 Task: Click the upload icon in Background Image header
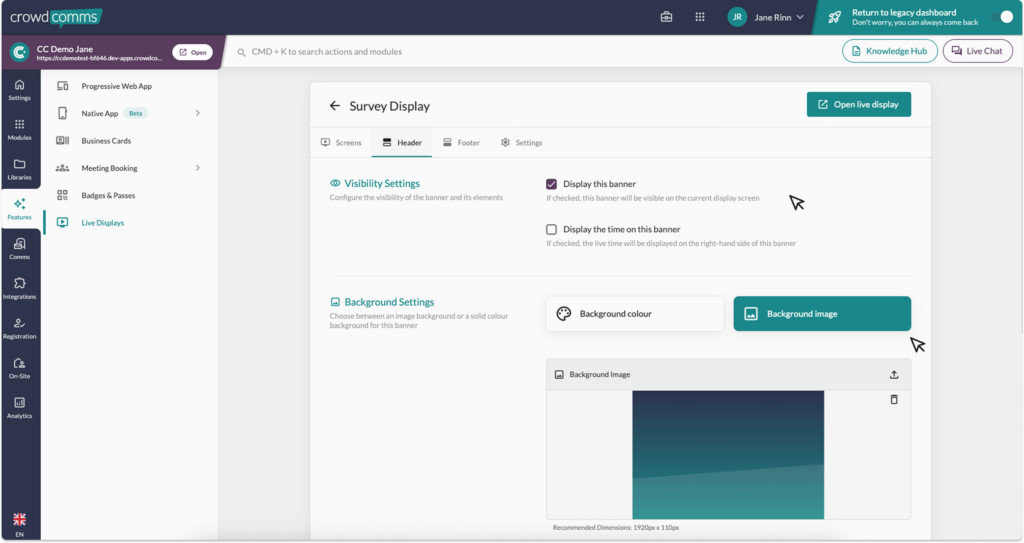[894, 374]
